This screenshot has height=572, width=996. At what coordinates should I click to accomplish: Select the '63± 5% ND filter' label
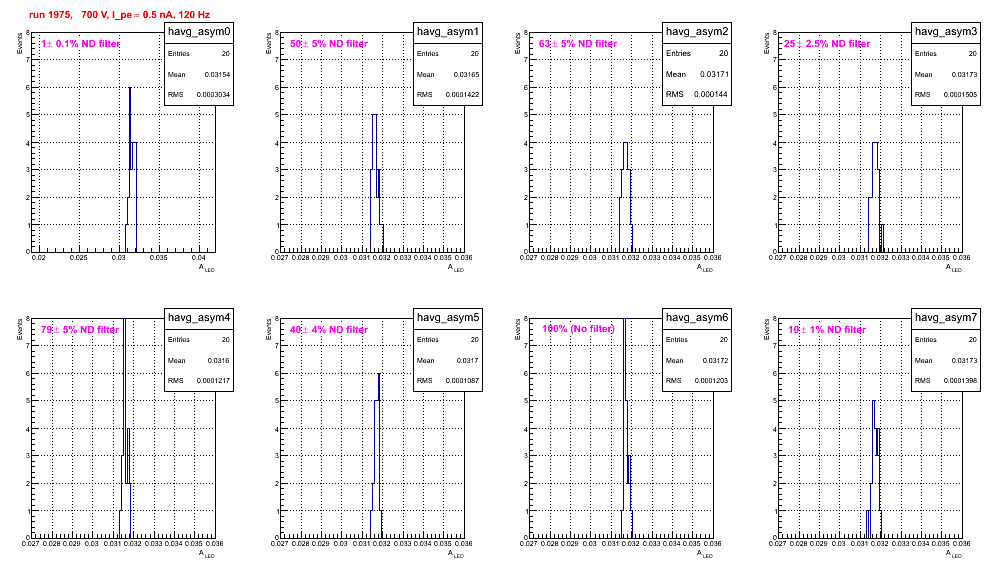578,44
